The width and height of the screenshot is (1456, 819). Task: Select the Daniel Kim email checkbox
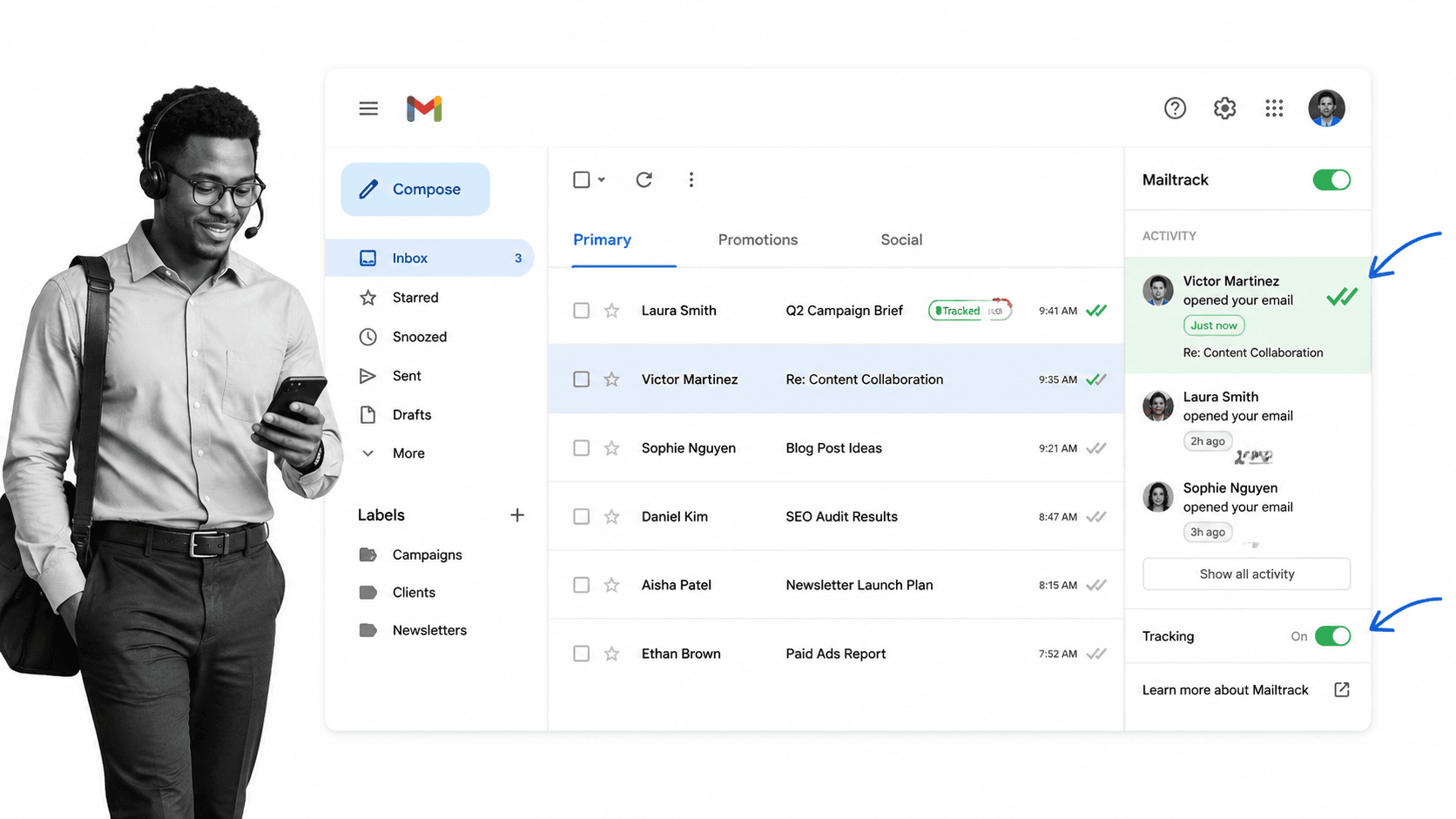tap(582, 517)
